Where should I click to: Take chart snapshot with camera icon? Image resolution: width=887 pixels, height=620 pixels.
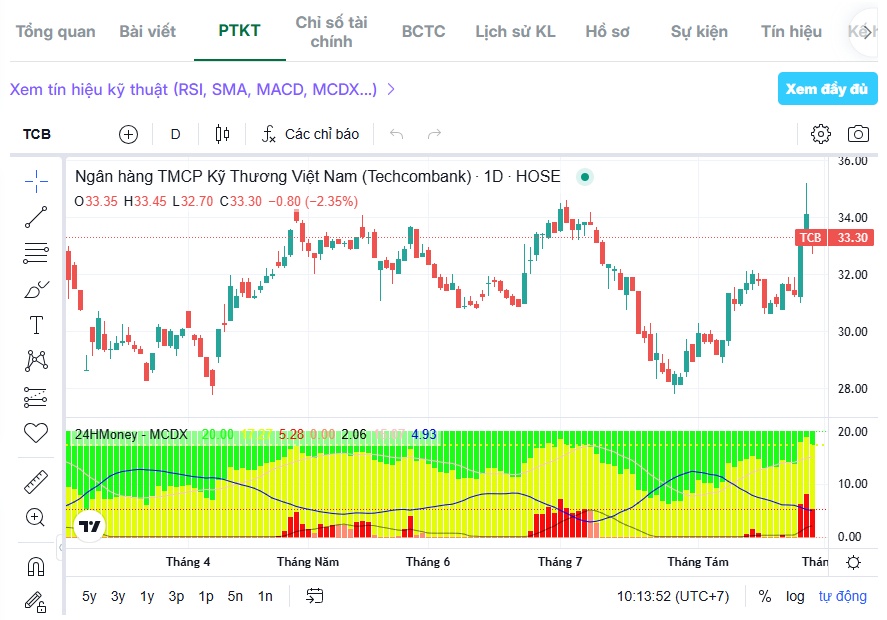click(858, 134)
